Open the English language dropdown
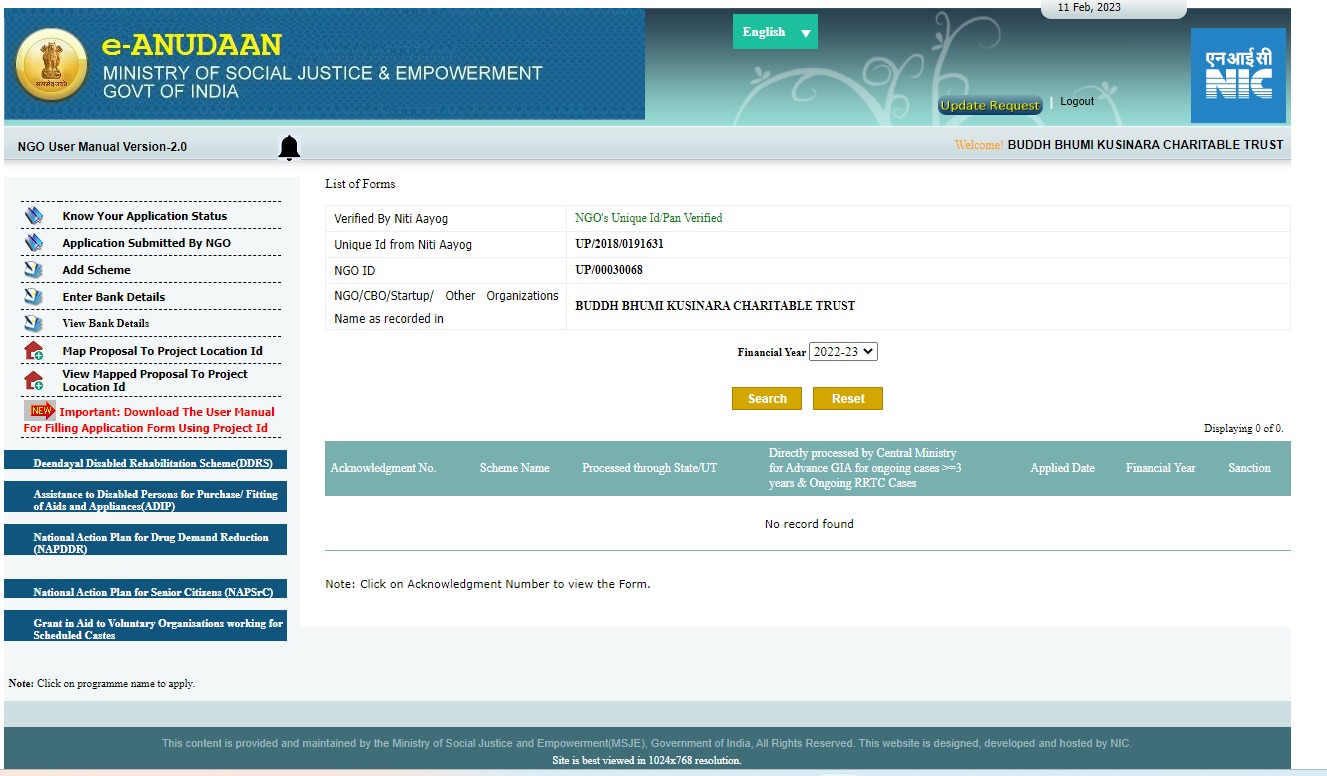 tap(775, 31)
